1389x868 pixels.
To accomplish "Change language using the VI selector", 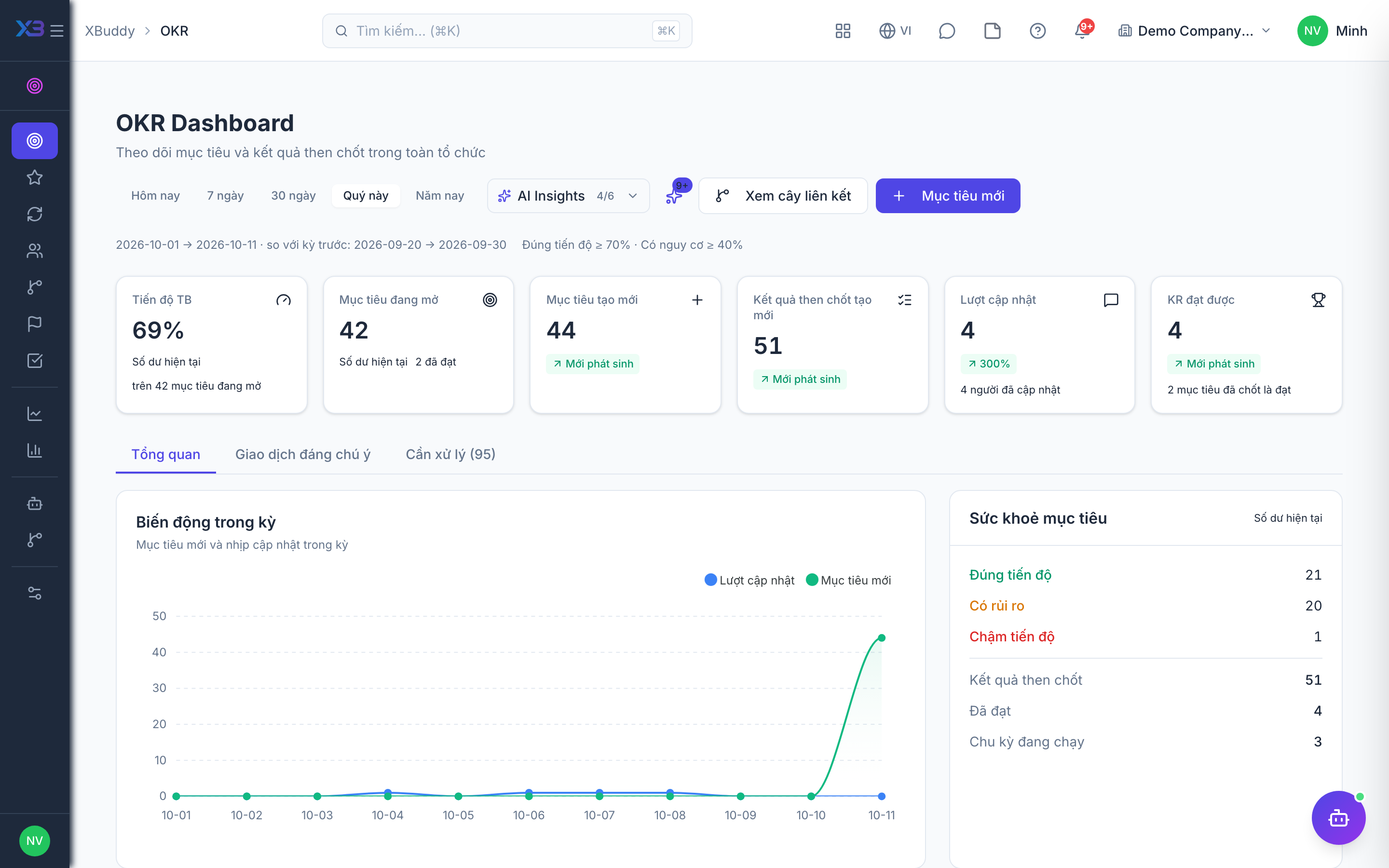I will 895,31.
